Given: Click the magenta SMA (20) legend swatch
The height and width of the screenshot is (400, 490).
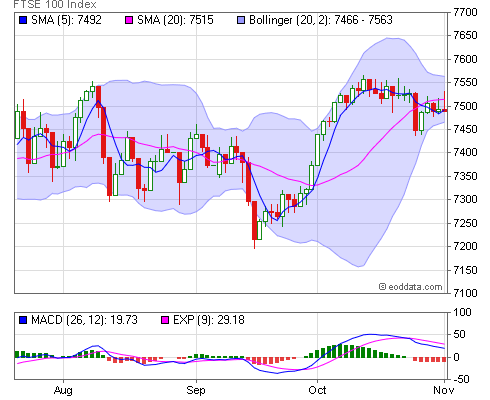Looking at the screenshot, I should pyautogui.click(x=129, y=21).
